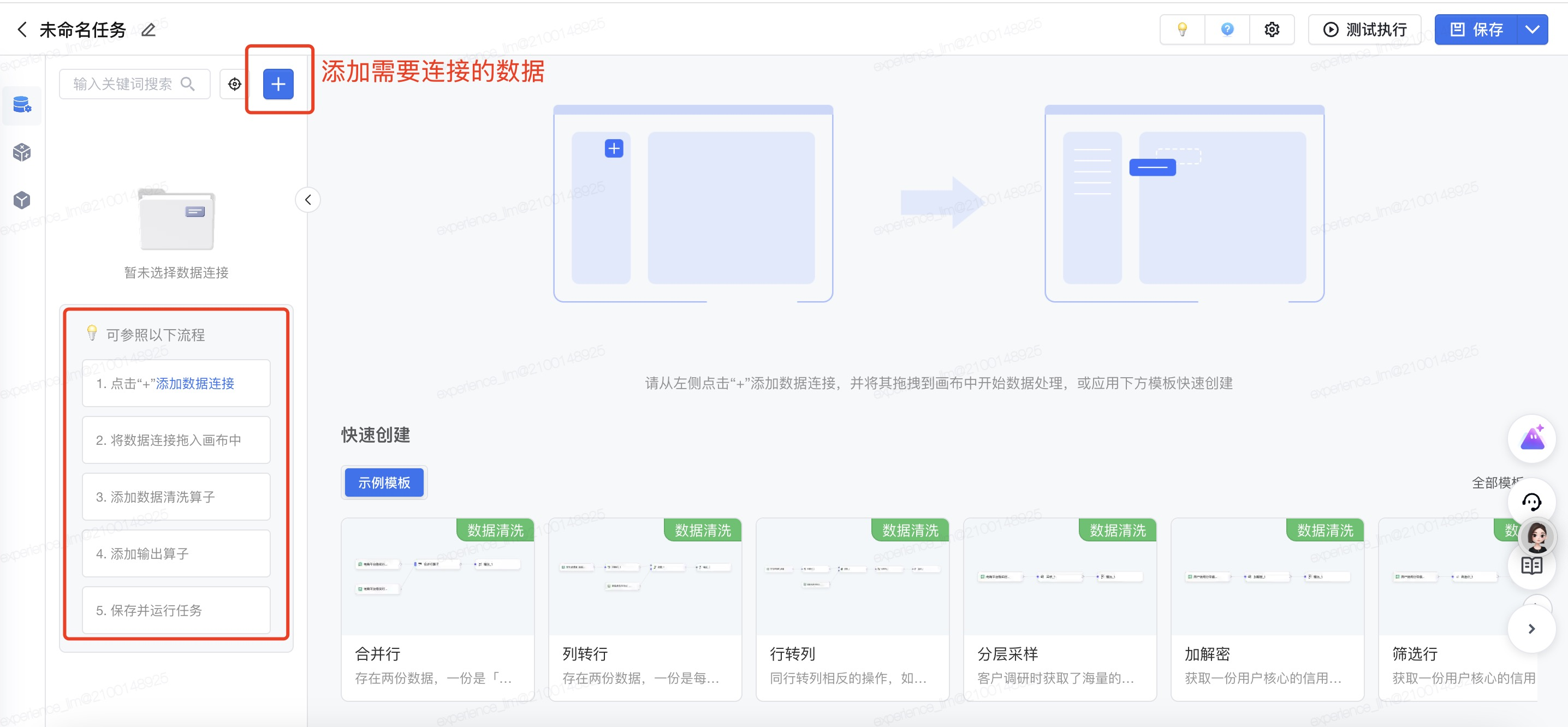Open the purple AI assistant icon
The height and width of the screenshot is (727, 1568).
(x=1532, y=438)
